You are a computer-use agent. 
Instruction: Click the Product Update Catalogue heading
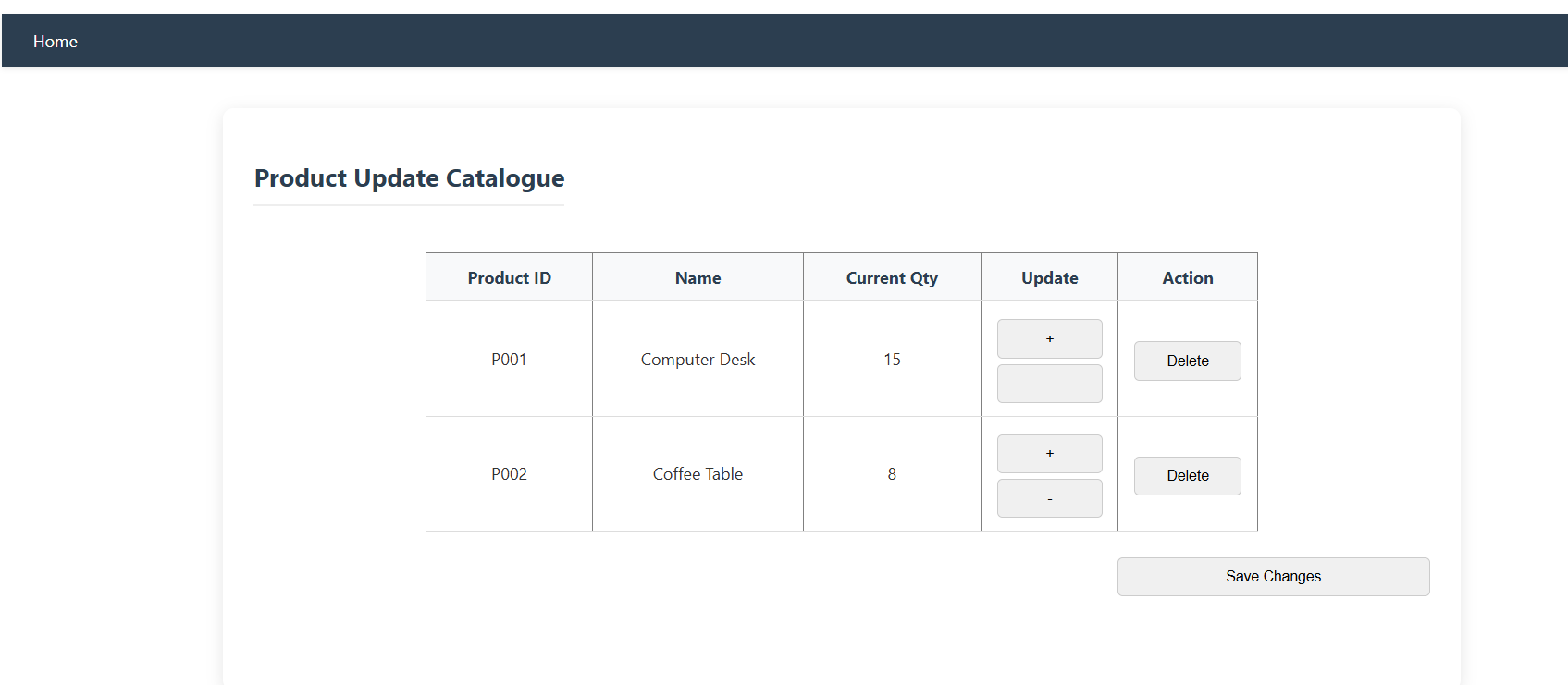click(409, 178)
